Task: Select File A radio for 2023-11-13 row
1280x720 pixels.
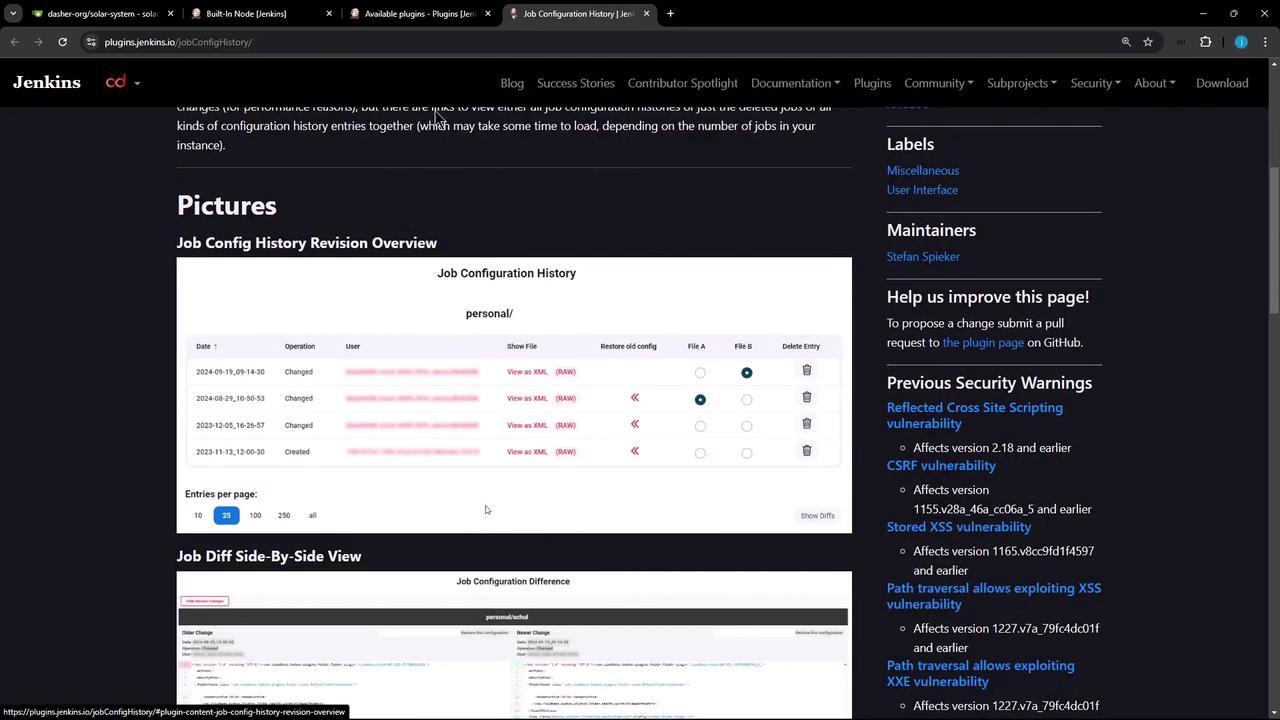Action: tap(700, 453)
